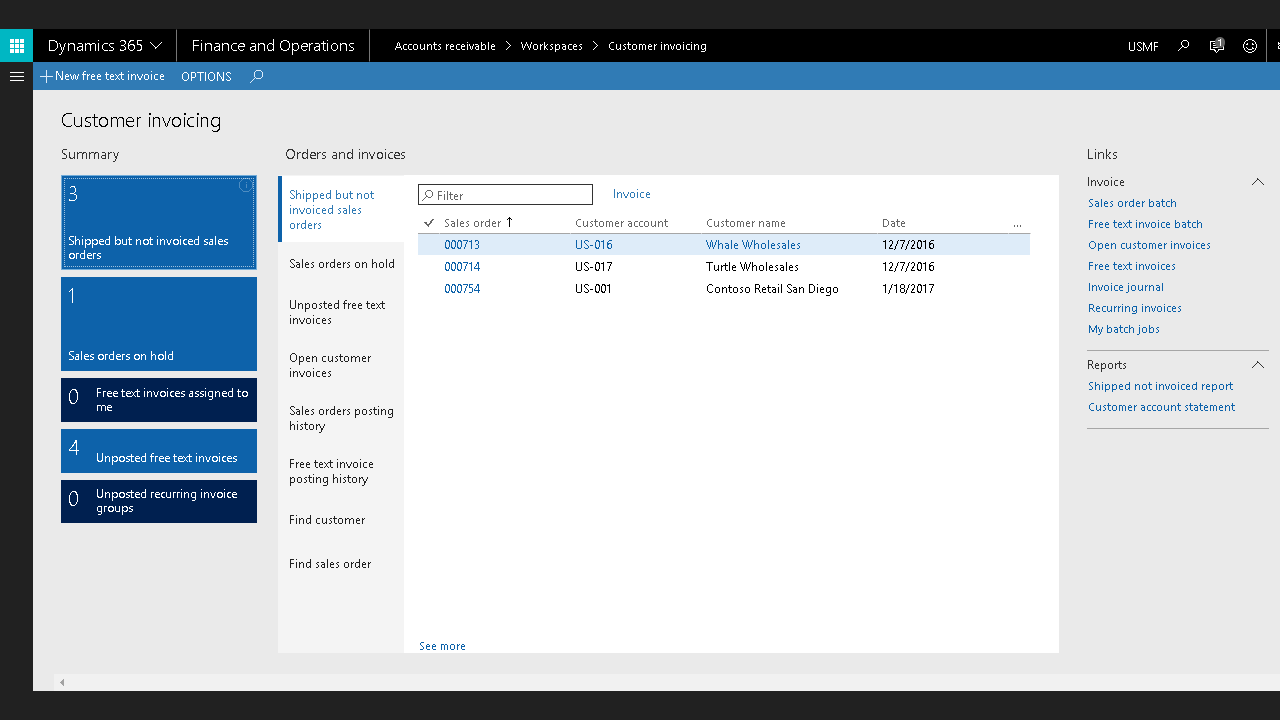Open the Sales orders on hold tile

click(159, 324)
